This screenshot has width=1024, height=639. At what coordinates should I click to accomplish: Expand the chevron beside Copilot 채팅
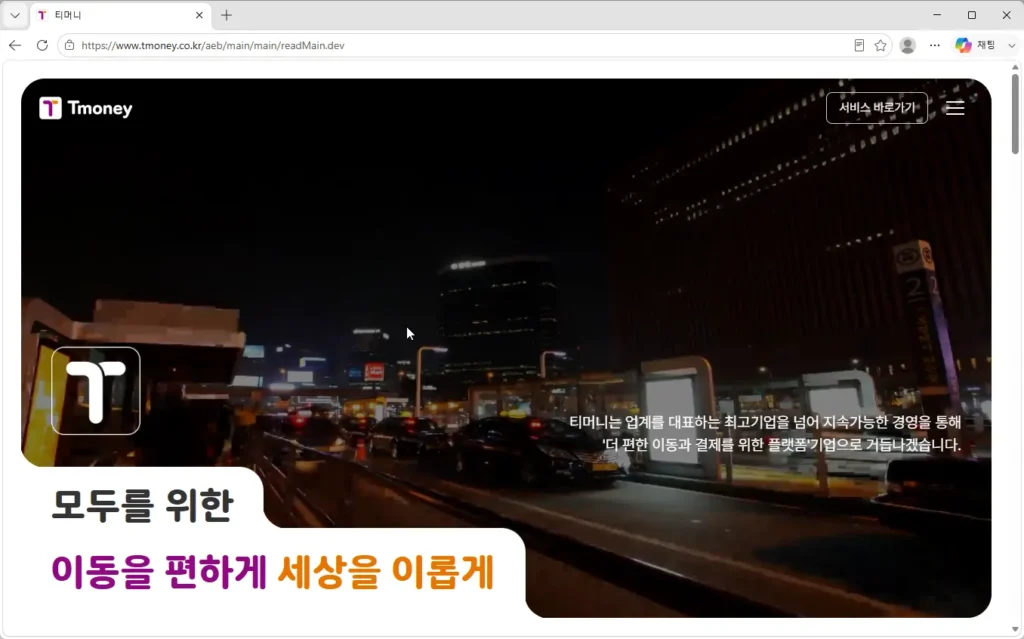[x=1011, y=46]
